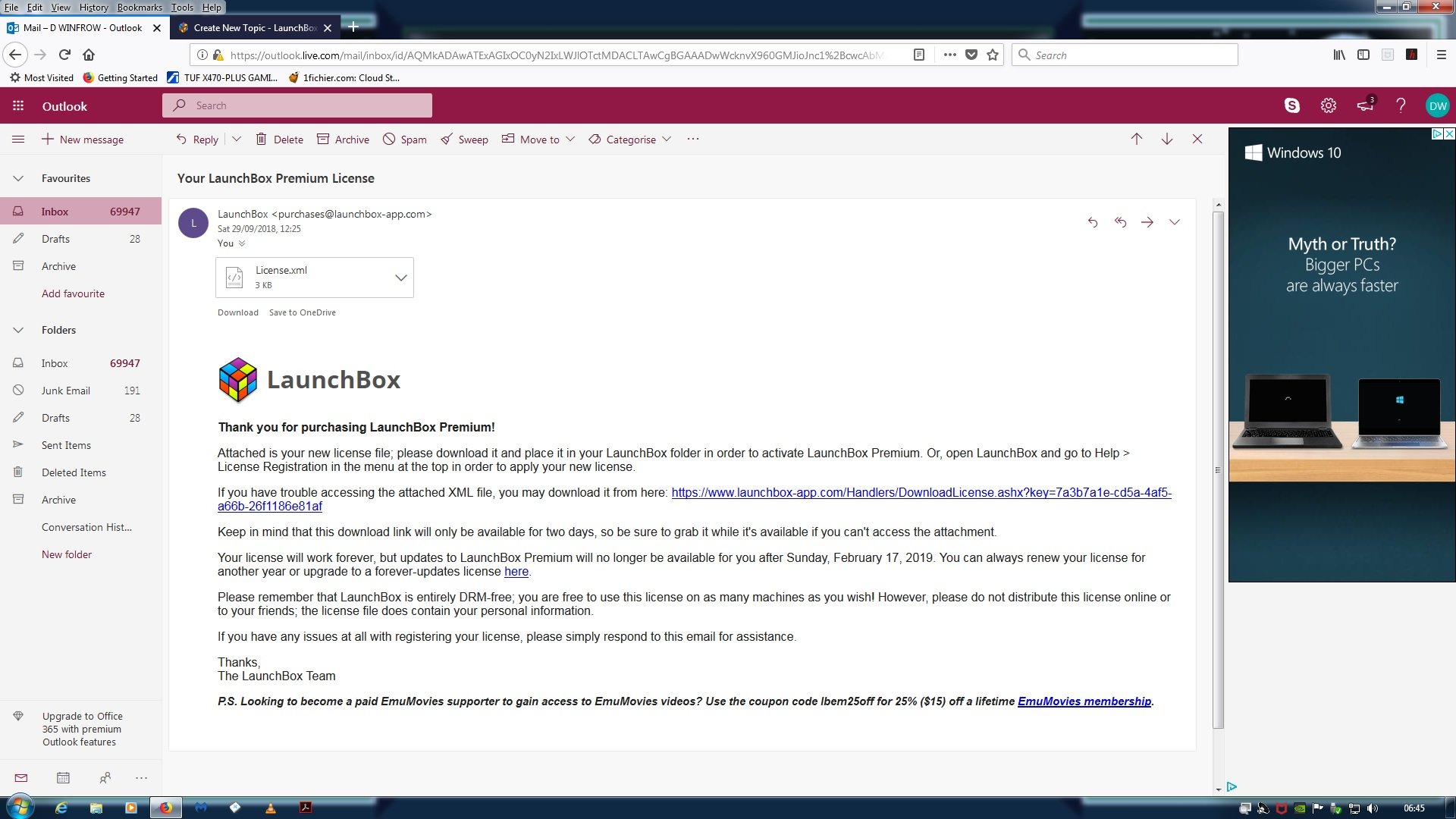Open more message actions chevron

click(1175, 222)
